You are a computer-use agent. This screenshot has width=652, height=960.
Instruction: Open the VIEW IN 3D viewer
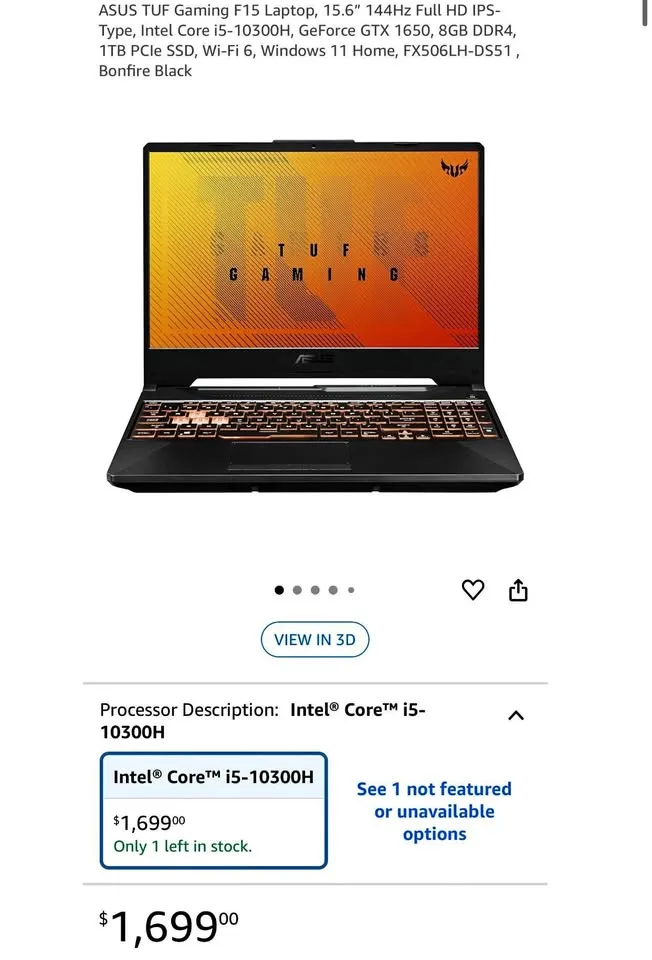point(315,640)
